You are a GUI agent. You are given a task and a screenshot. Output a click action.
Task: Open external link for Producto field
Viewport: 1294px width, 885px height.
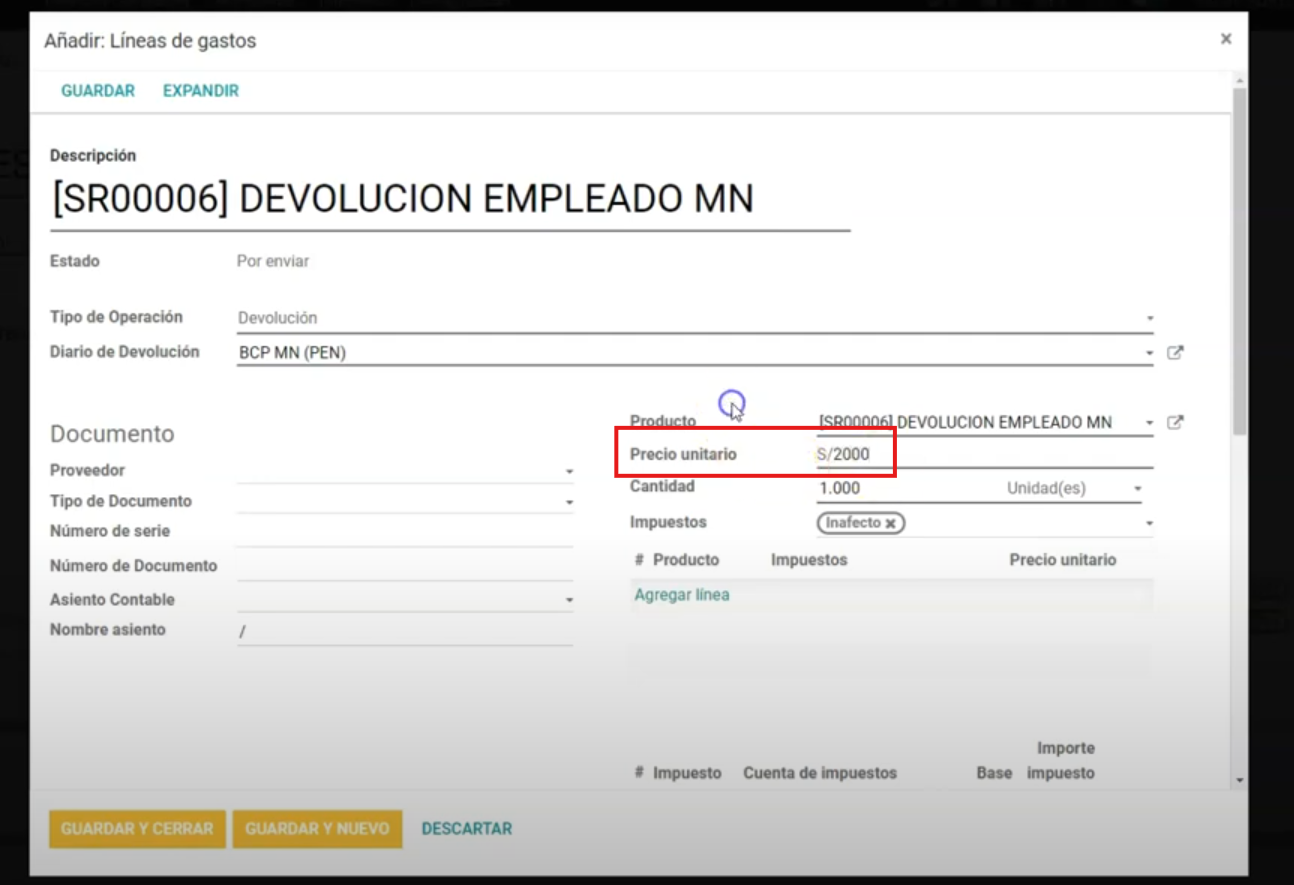pos(1175,422)
